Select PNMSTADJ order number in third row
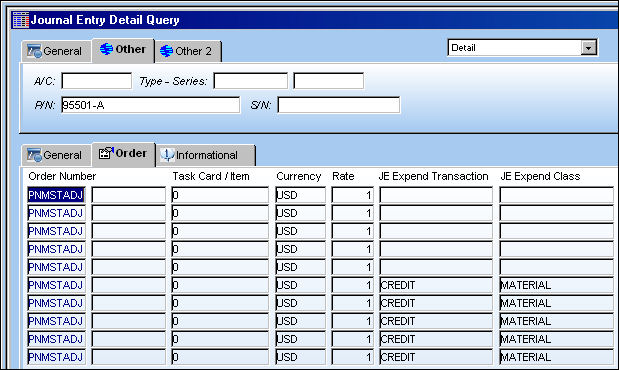The width and height of the screenshot is (619, 370). coord(56,231)
